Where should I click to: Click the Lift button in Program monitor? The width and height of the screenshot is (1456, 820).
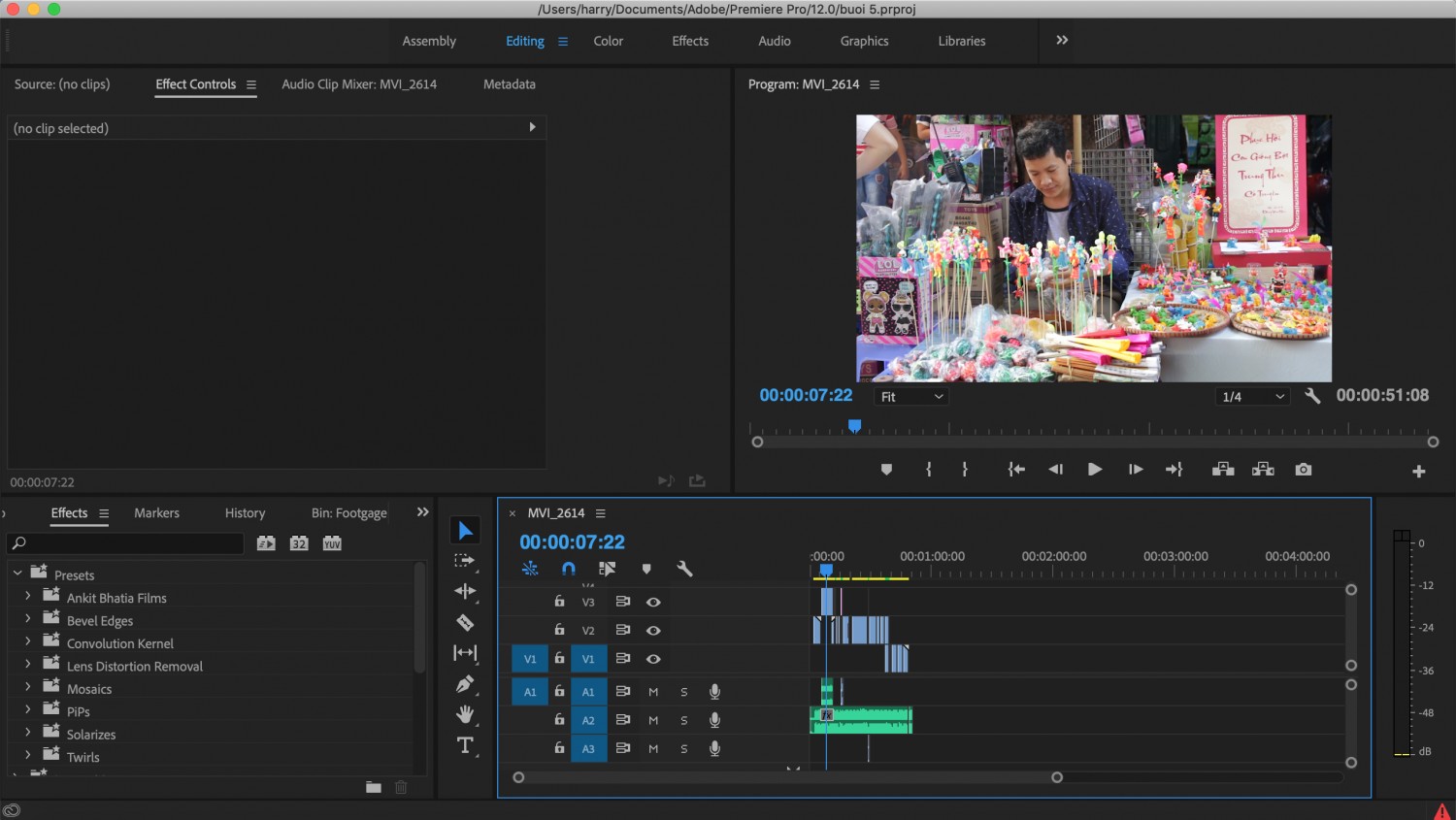pyautogui.click(x=1223, y=470)
